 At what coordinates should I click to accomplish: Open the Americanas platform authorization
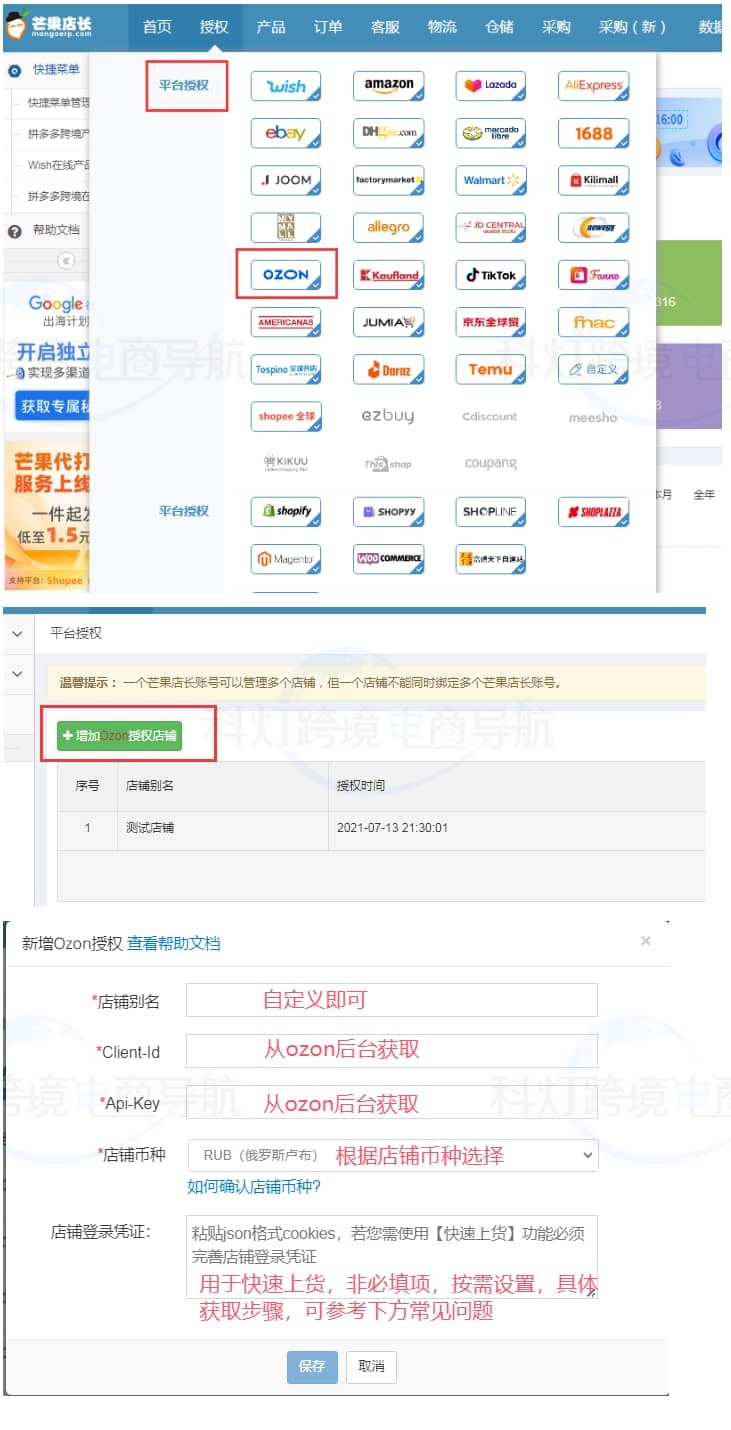tap(286, 322)
